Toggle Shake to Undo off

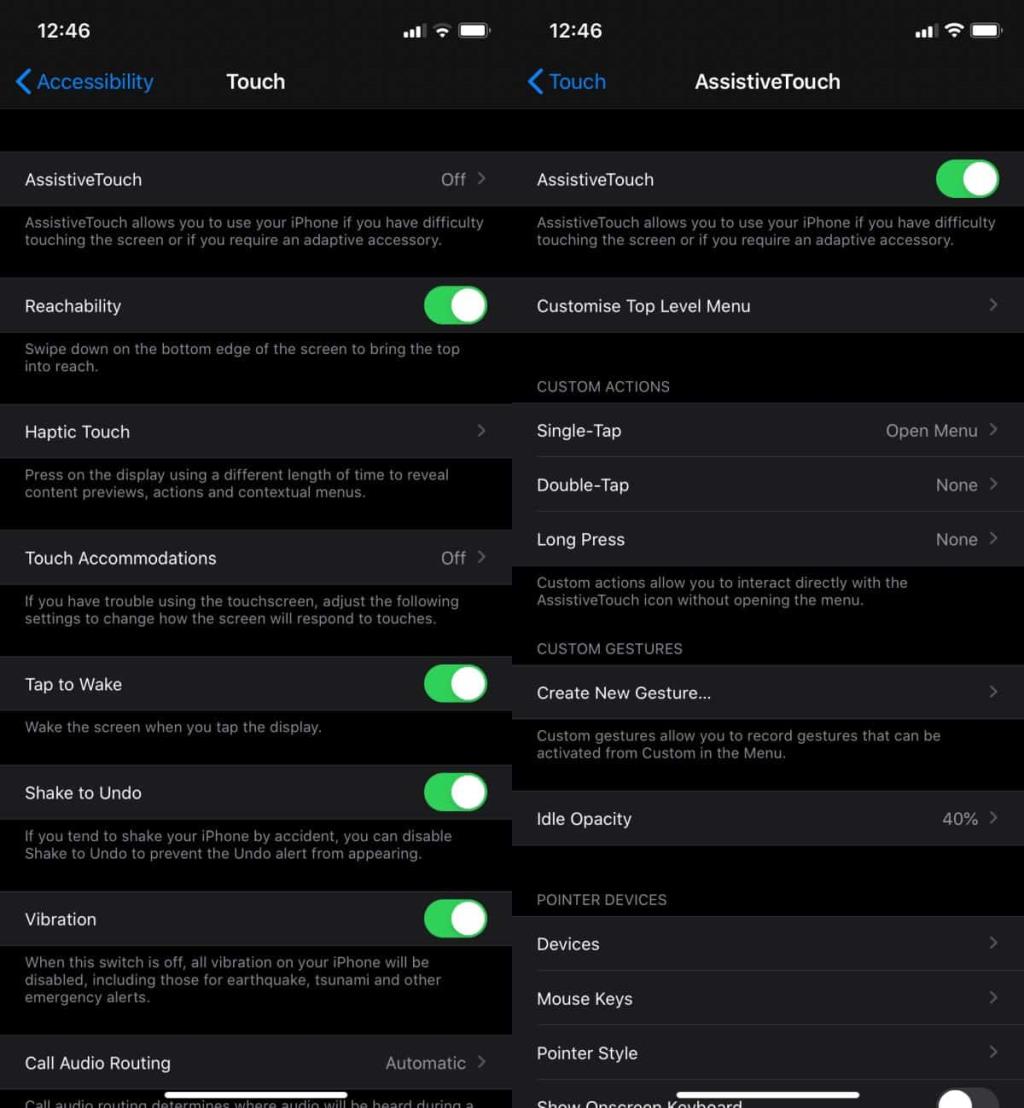point(456,792)
